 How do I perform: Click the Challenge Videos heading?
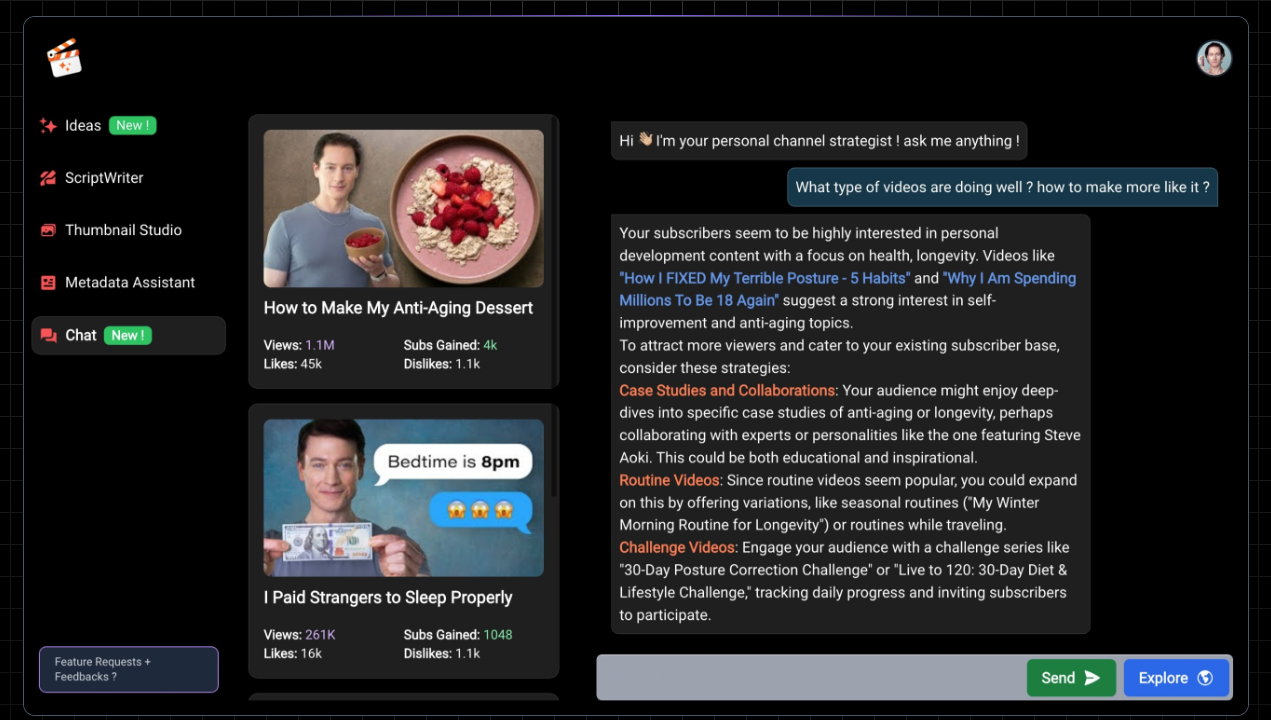(x=678, y=547)
